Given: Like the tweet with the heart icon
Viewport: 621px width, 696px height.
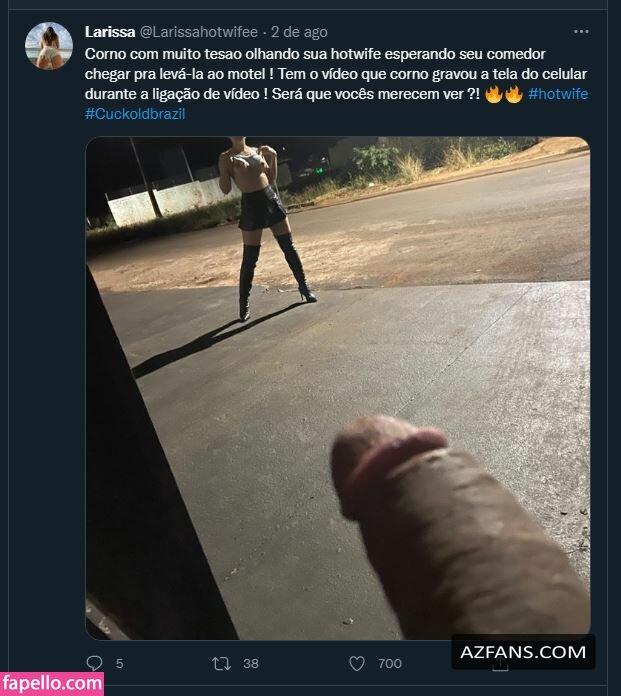Looking at the screenshot, I should (x=357, y=664).
